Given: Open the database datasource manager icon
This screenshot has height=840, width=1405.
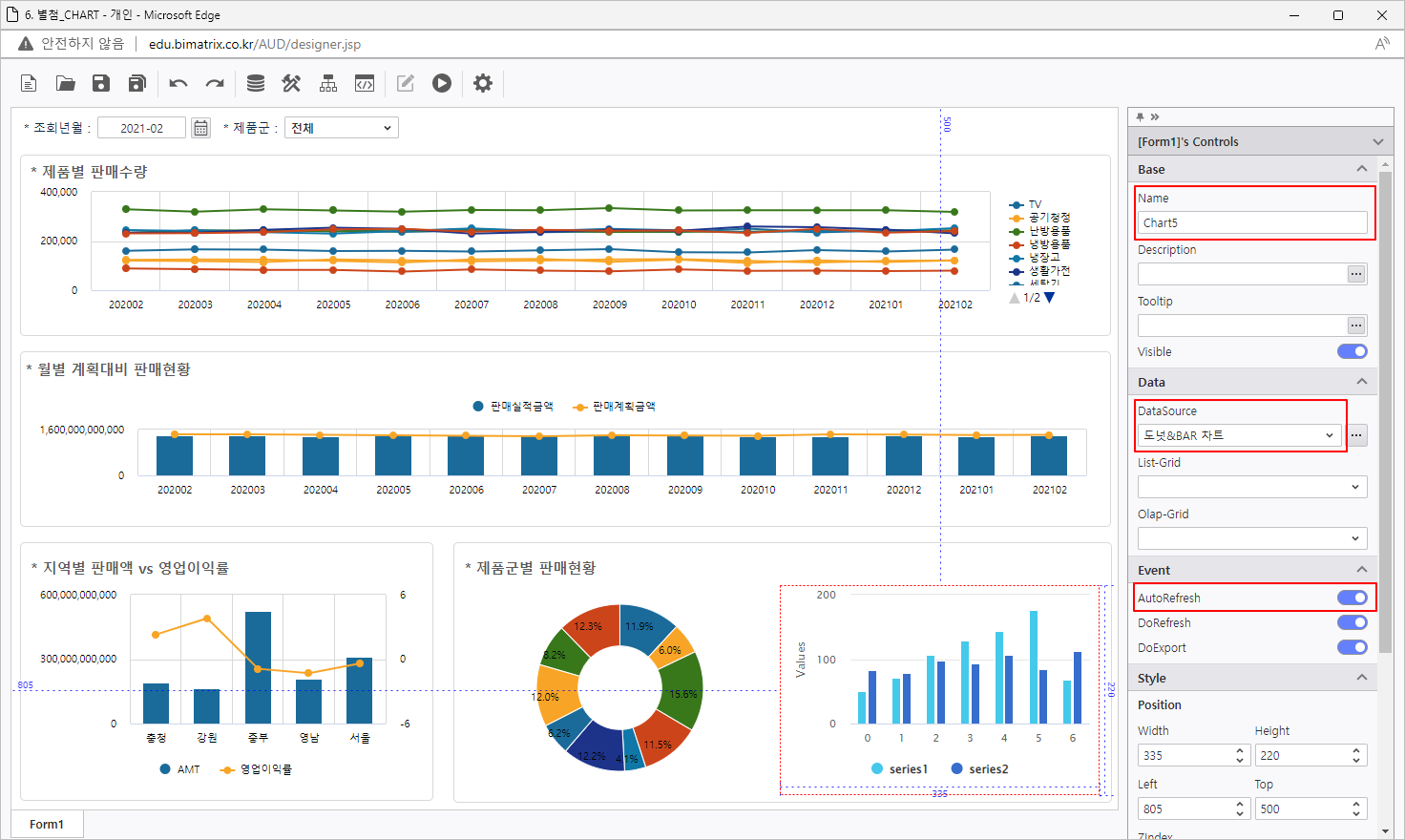Looking at the screenshot, I should (255, 84).
